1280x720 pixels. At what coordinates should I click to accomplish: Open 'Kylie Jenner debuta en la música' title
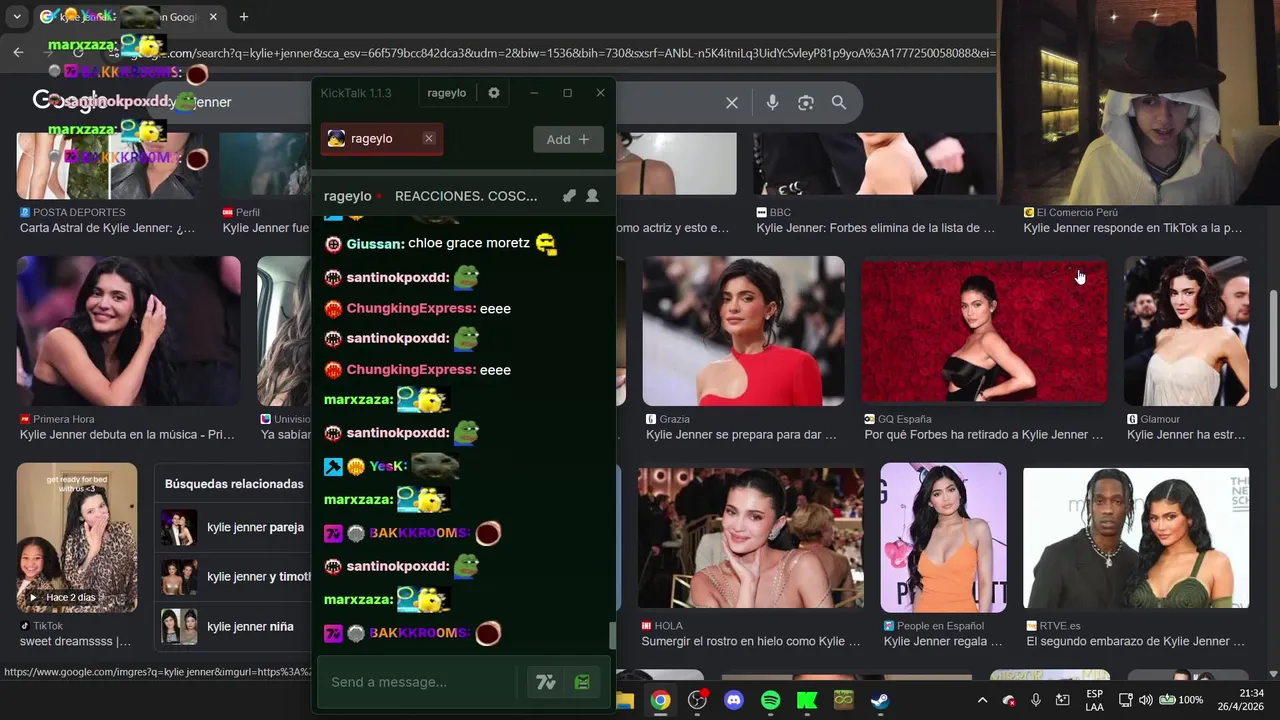coord(127,435)
